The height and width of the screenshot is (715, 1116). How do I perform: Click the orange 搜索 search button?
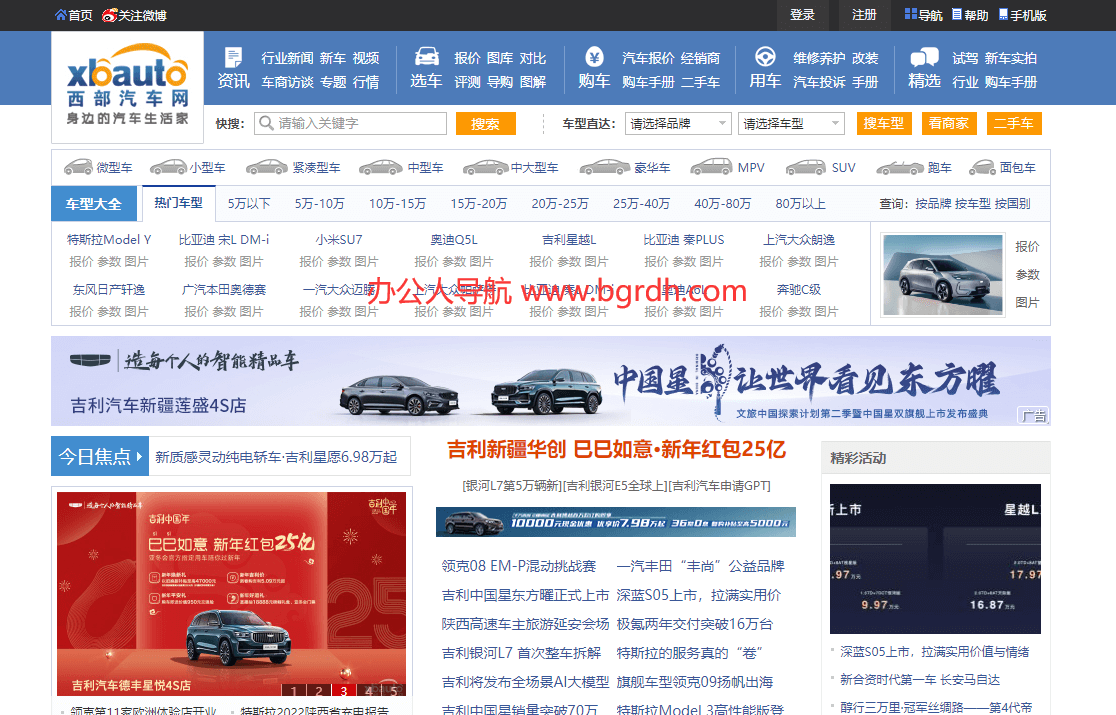click(x=485, y=124)
